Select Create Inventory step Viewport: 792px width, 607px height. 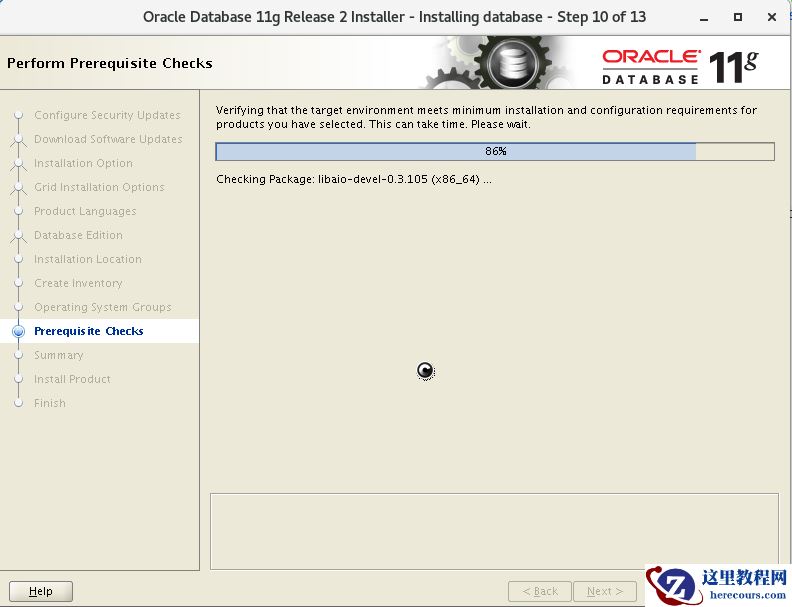click(78, 283)
